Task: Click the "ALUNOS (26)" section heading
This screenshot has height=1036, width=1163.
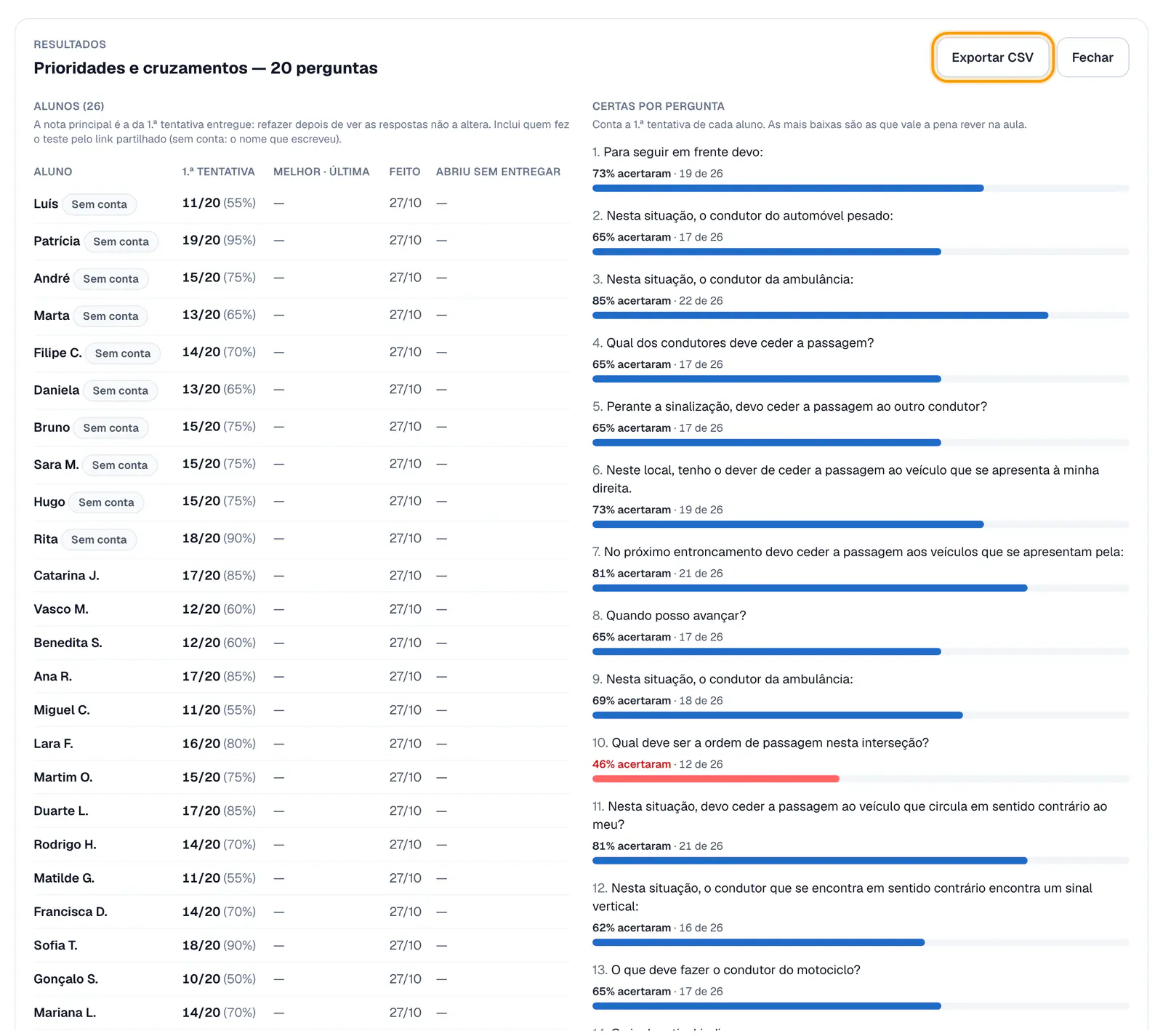Action: tap(69, 106)
